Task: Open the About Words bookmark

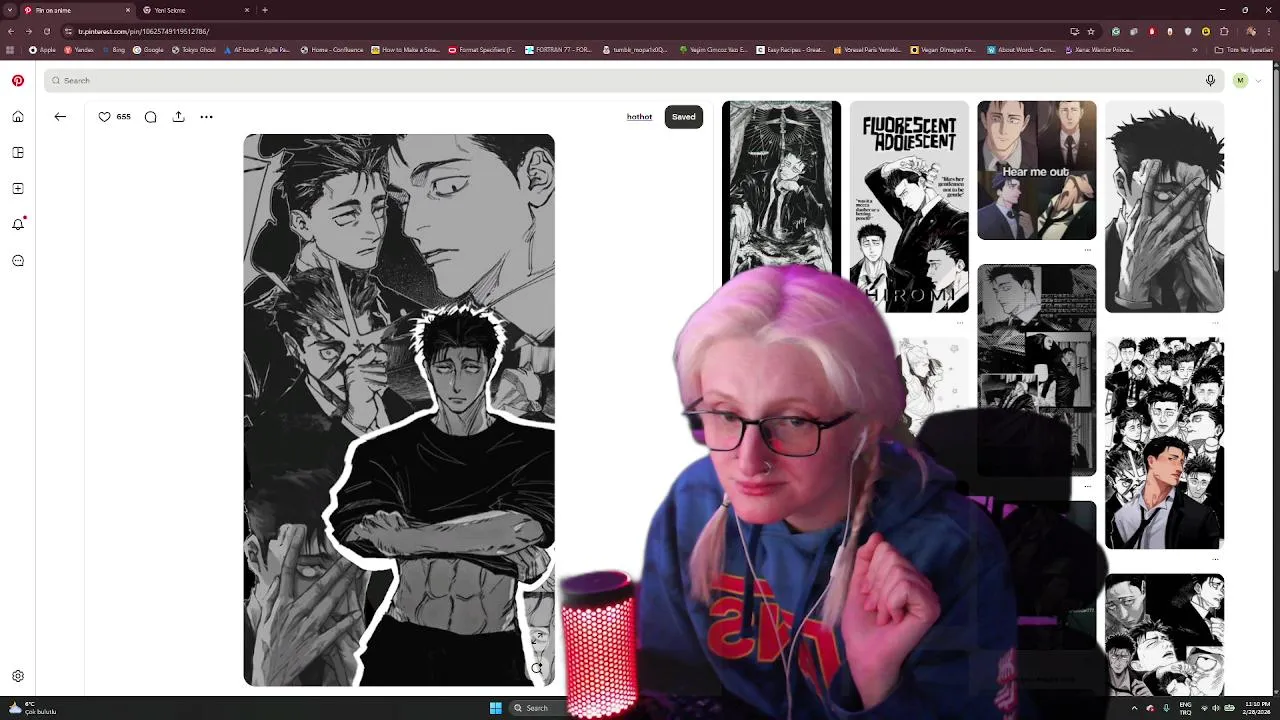Action: pyautogui.click(x=1021, y=50)
